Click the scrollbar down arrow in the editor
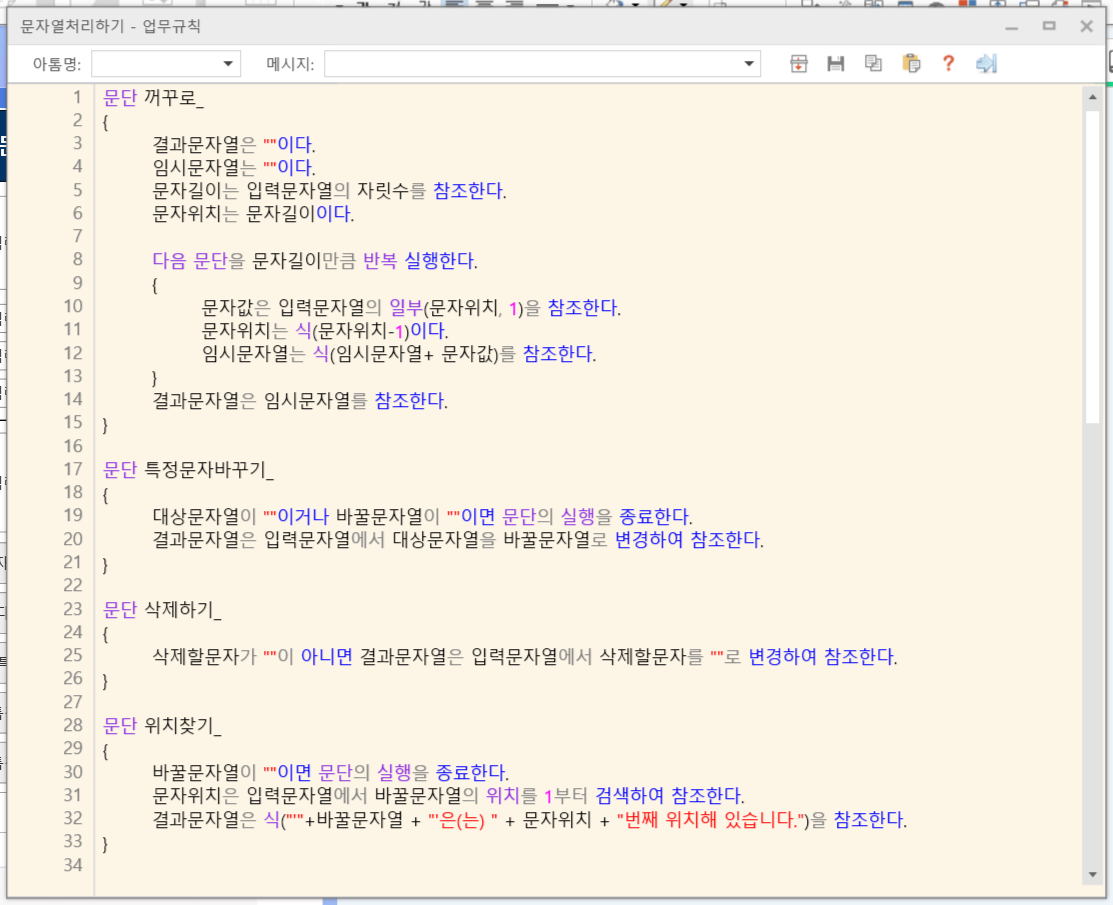 pyautogui.click(x=1092, y=874)
